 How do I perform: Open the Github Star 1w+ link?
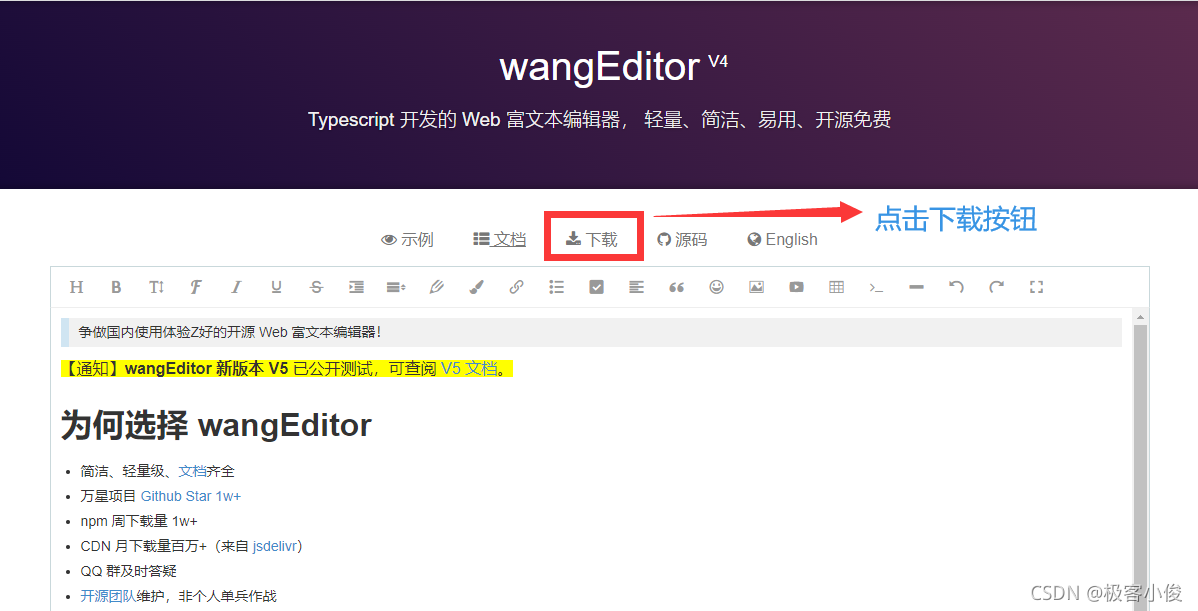click(x=191, y=496)
